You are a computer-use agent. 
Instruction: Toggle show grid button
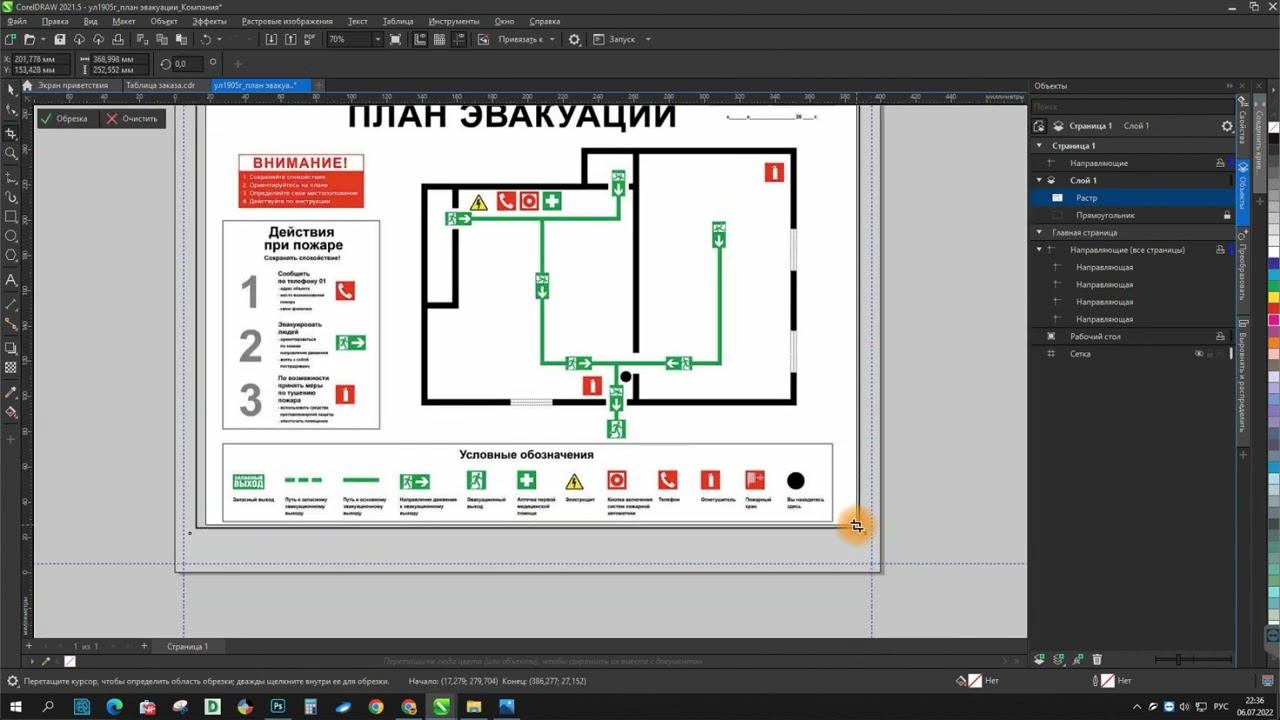coord(439,39)
